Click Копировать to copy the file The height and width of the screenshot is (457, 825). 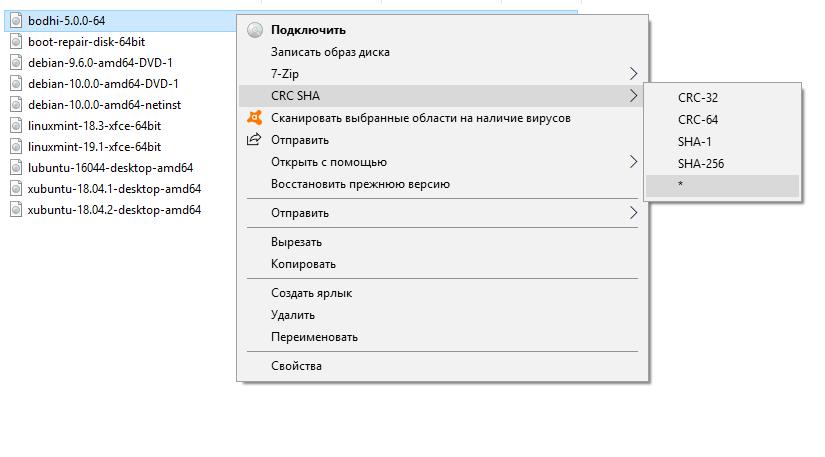point(303,264)
